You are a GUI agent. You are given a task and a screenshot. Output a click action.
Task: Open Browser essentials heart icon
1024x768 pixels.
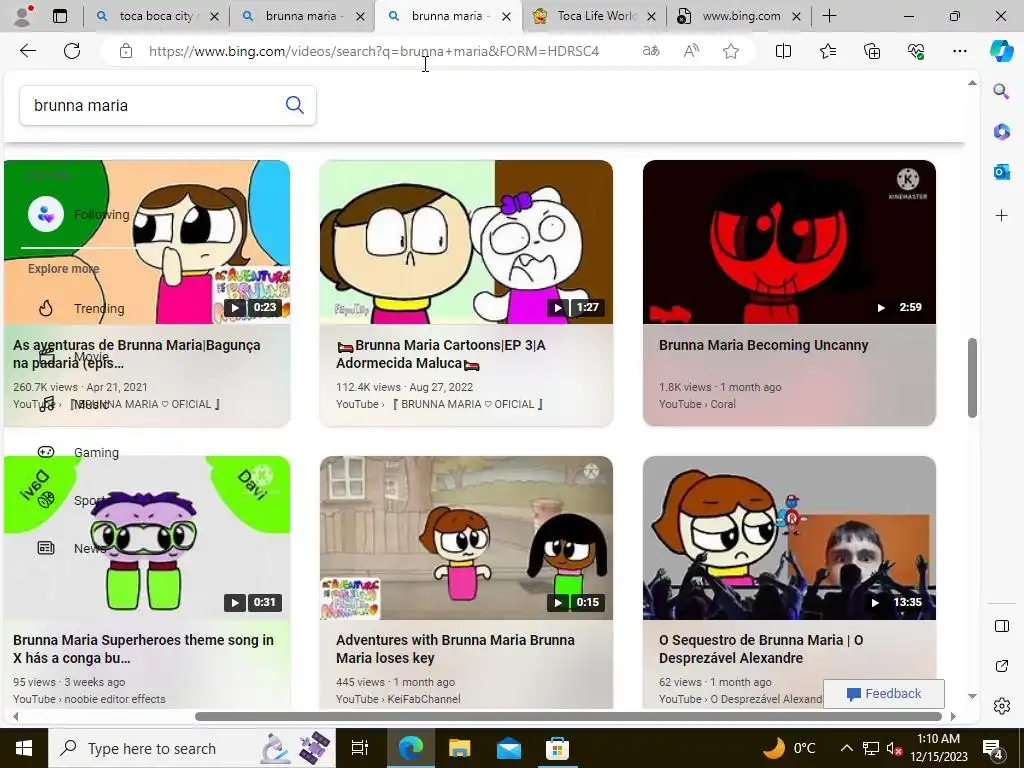tap(916, 51)
